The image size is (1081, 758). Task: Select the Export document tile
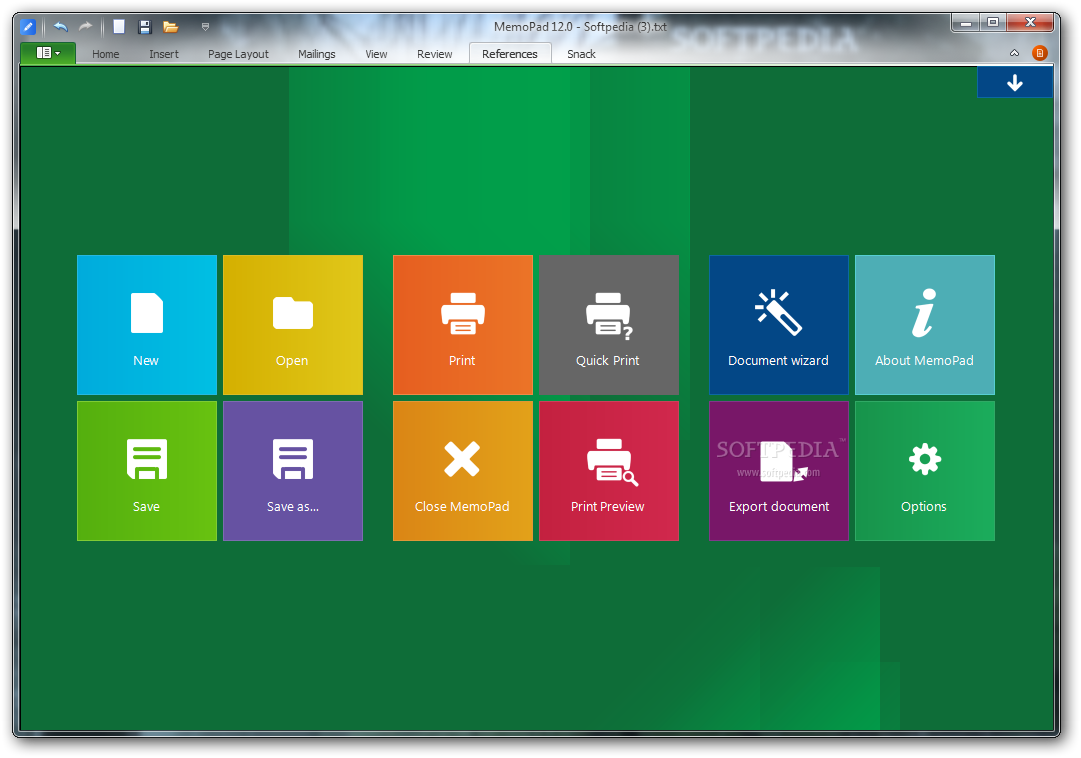779,471
